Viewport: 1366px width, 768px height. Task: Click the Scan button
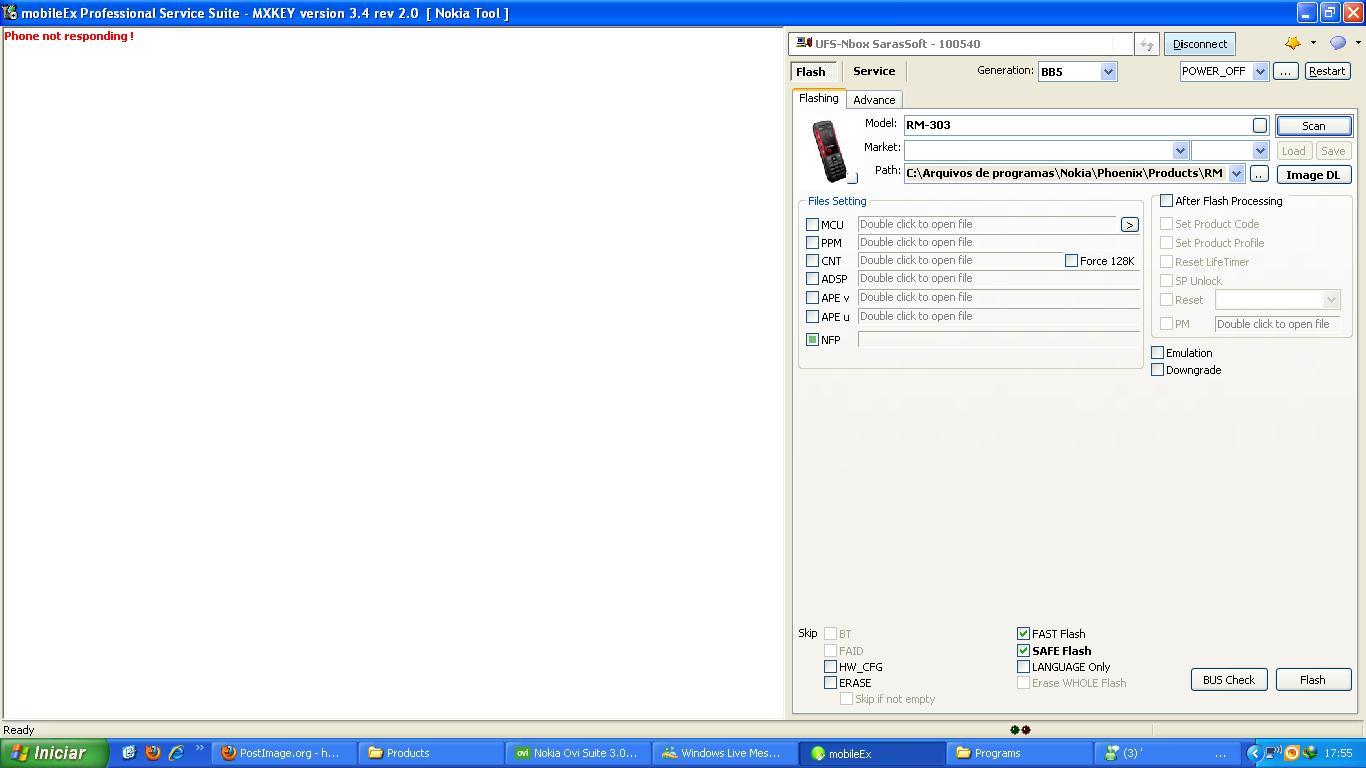click(1313, 126)
